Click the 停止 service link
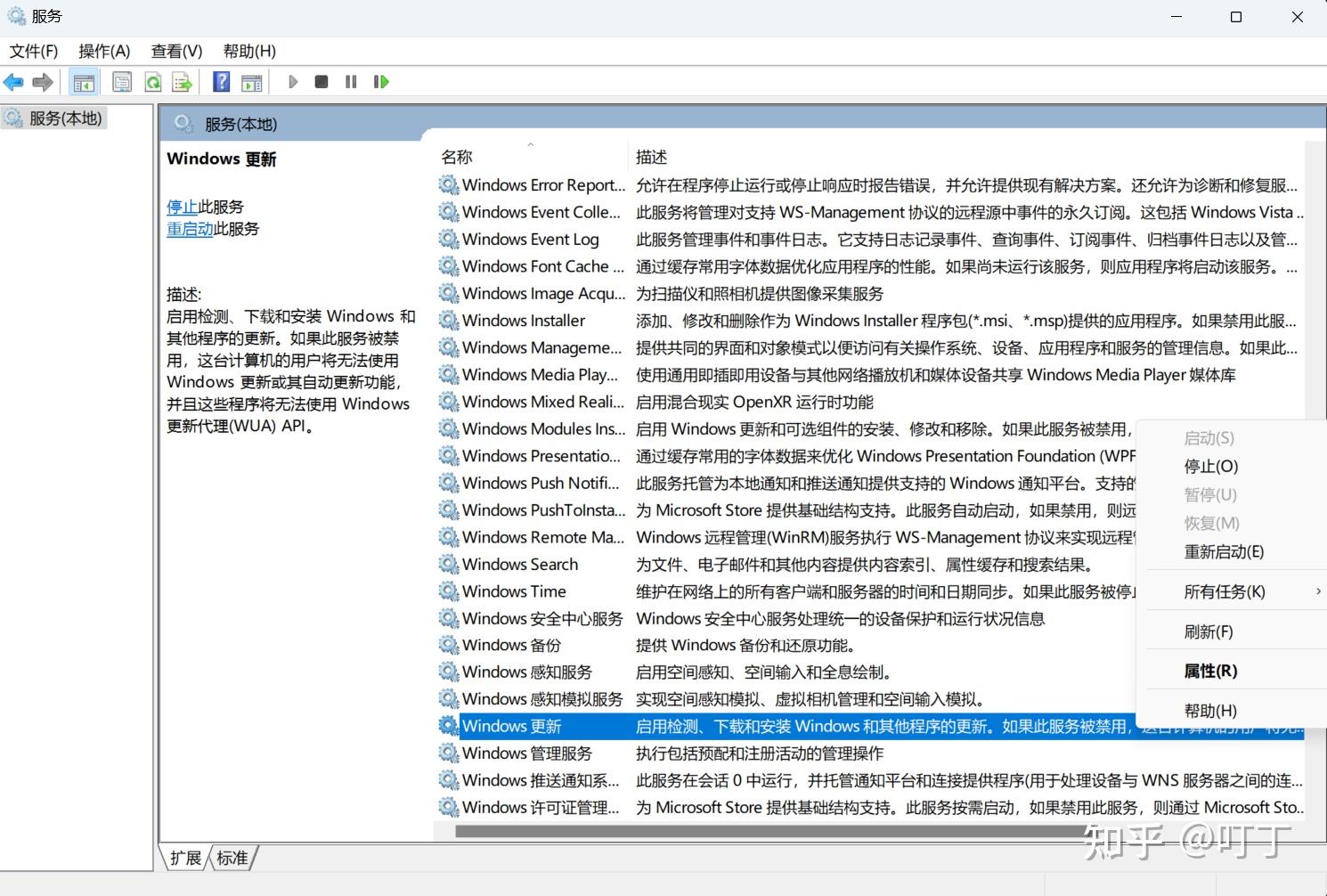The image size is (1327, 896). 182,208
